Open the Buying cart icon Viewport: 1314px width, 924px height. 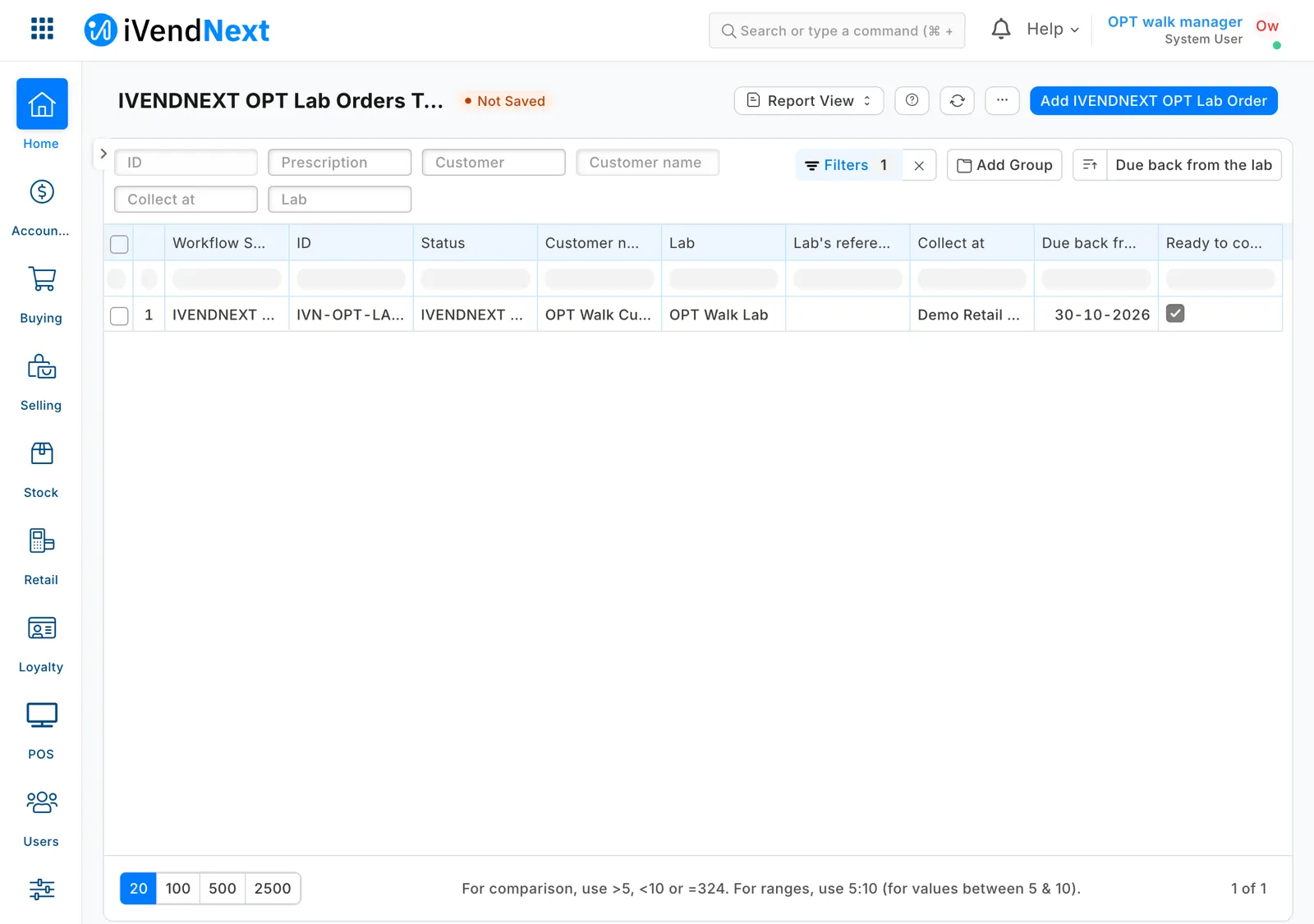tap(42, 278)
